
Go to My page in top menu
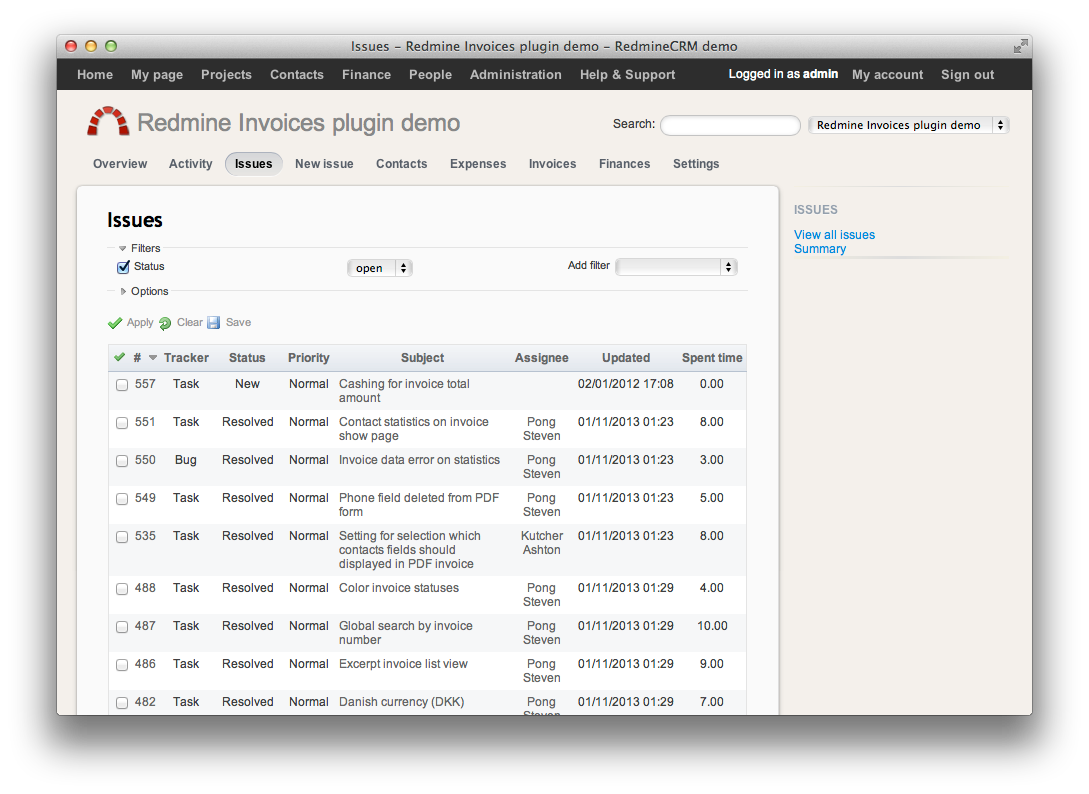(157, 74)
